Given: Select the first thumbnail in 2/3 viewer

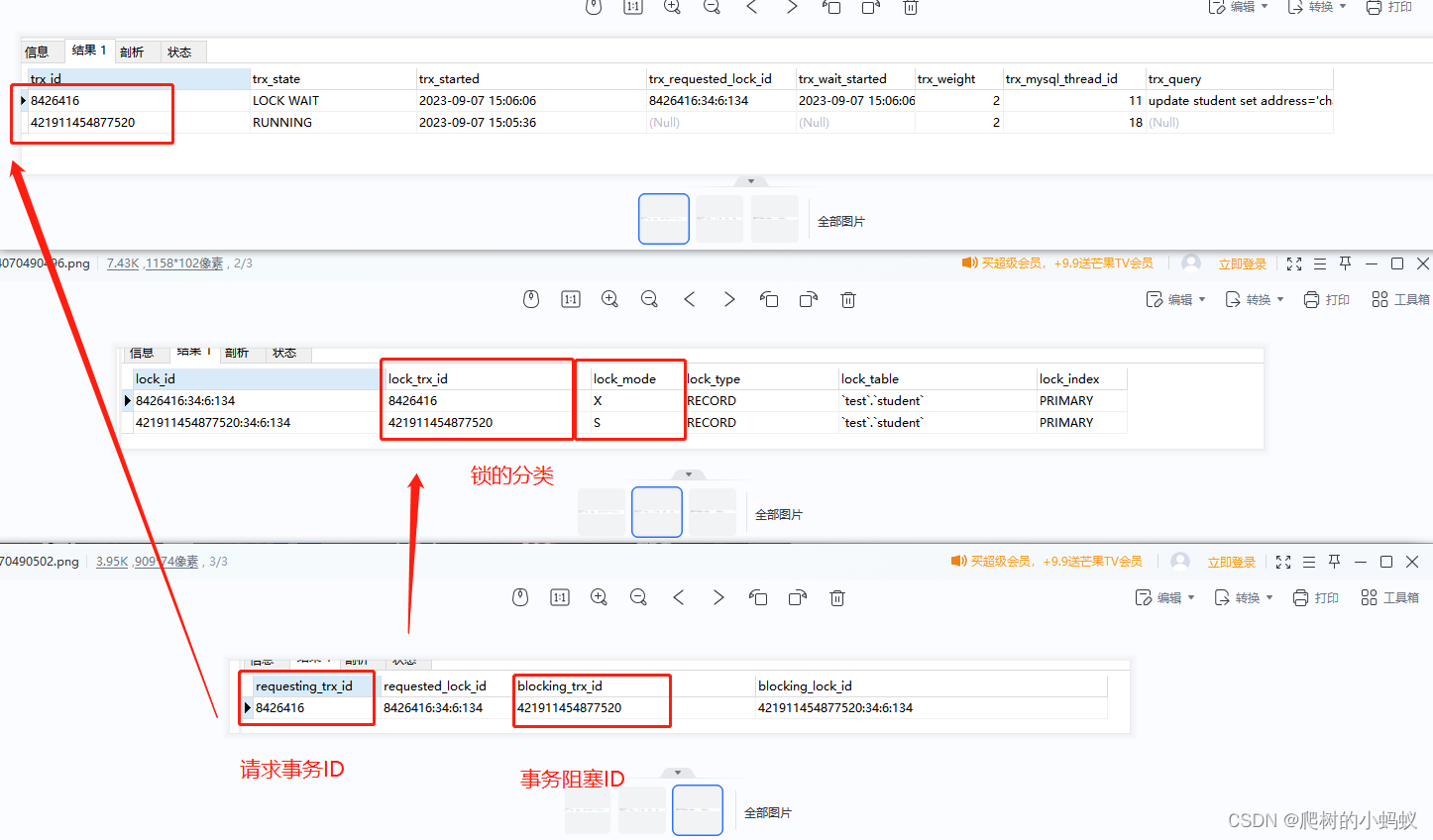Looking at the screenshot, I should tap(602, 512).
